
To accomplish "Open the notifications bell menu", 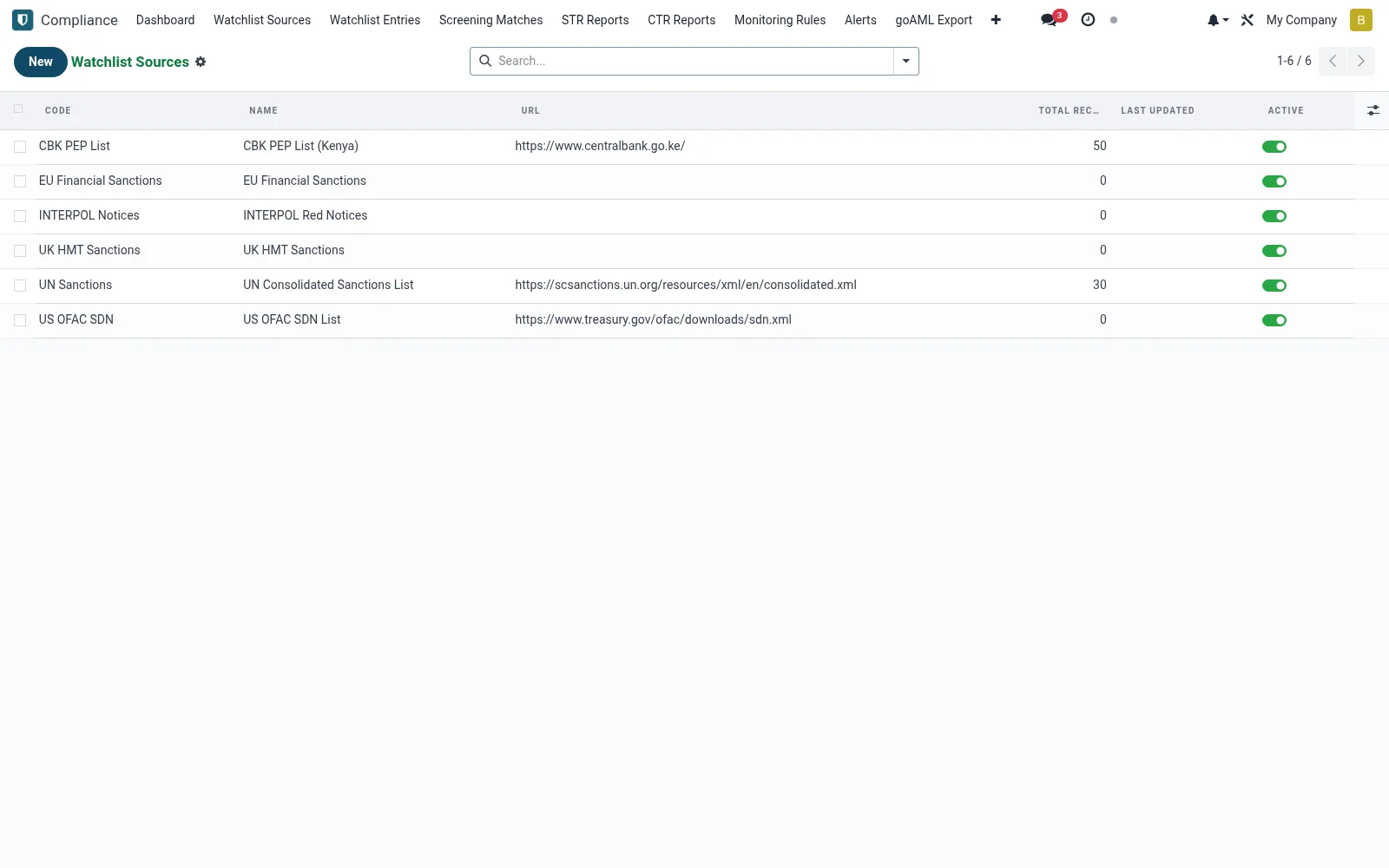I will (1217, 20).
